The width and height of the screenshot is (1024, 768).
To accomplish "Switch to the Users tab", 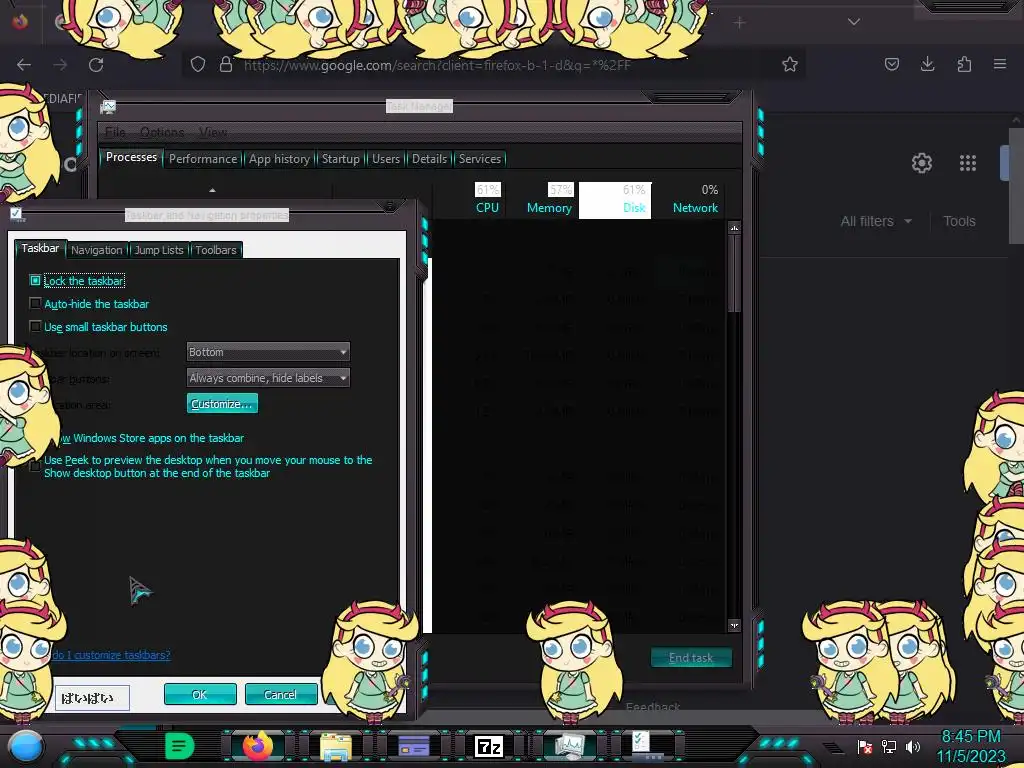I will click(x=385, y=159).
